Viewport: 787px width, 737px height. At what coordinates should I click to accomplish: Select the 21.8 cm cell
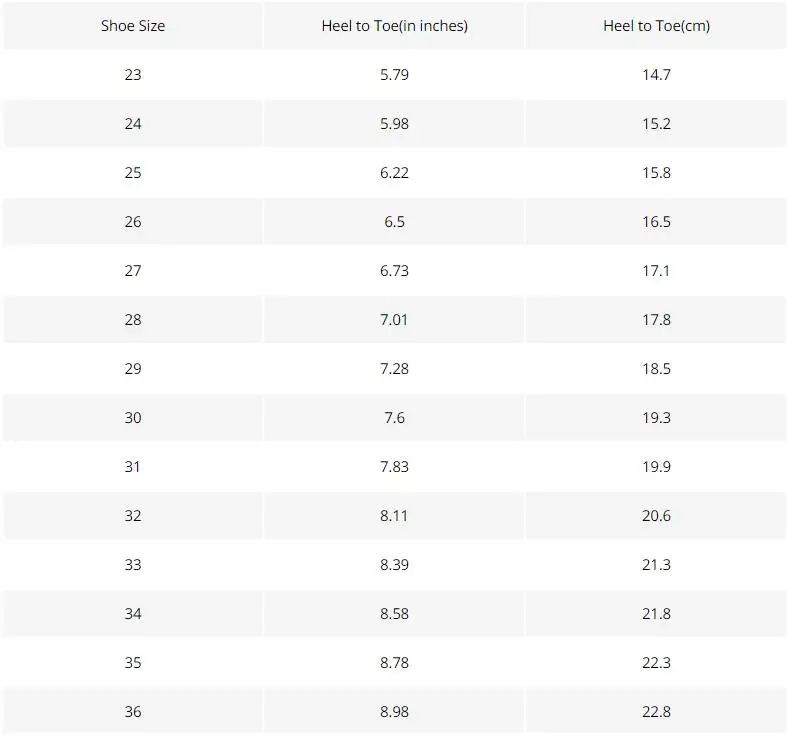click(x=656, y=614)
